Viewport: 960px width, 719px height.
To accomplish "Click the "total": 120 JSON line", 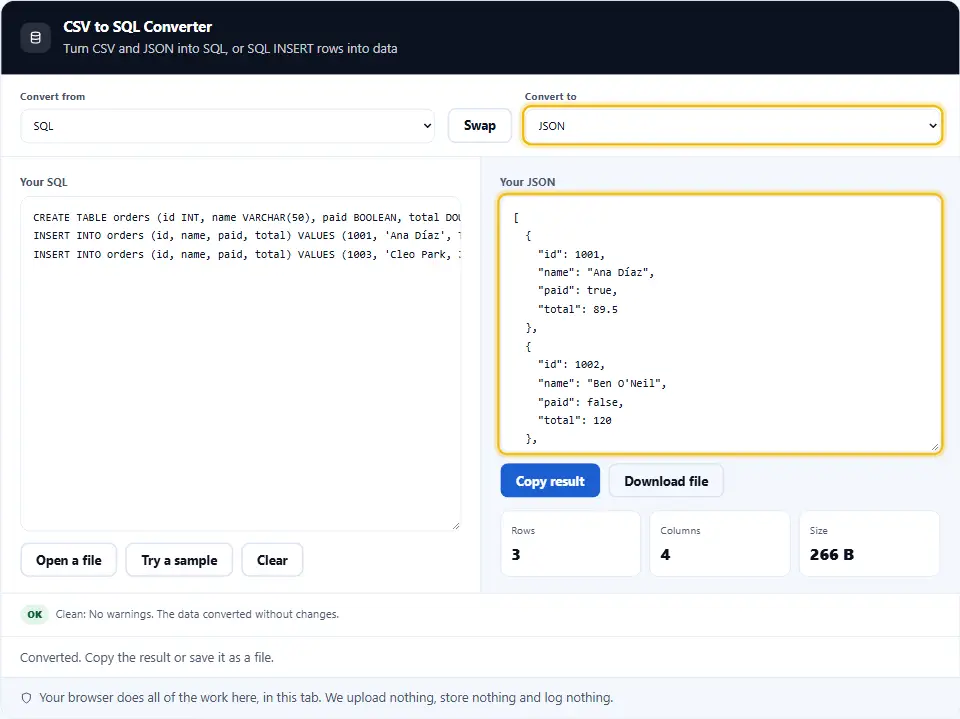I will 574,420.
